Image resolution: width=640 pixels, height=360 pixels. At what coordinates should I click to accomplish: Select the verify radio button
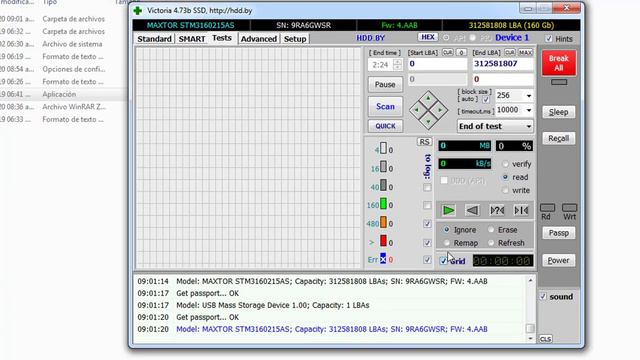[x=505, y=164]
